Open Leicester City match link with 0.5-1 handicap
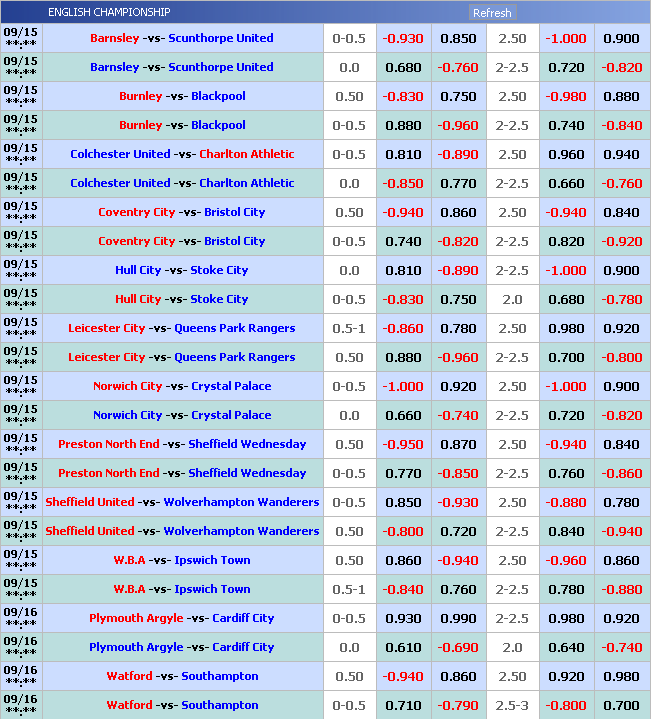Screen dimensions: 651x719 pyautogui.click(x=181, y=328)
